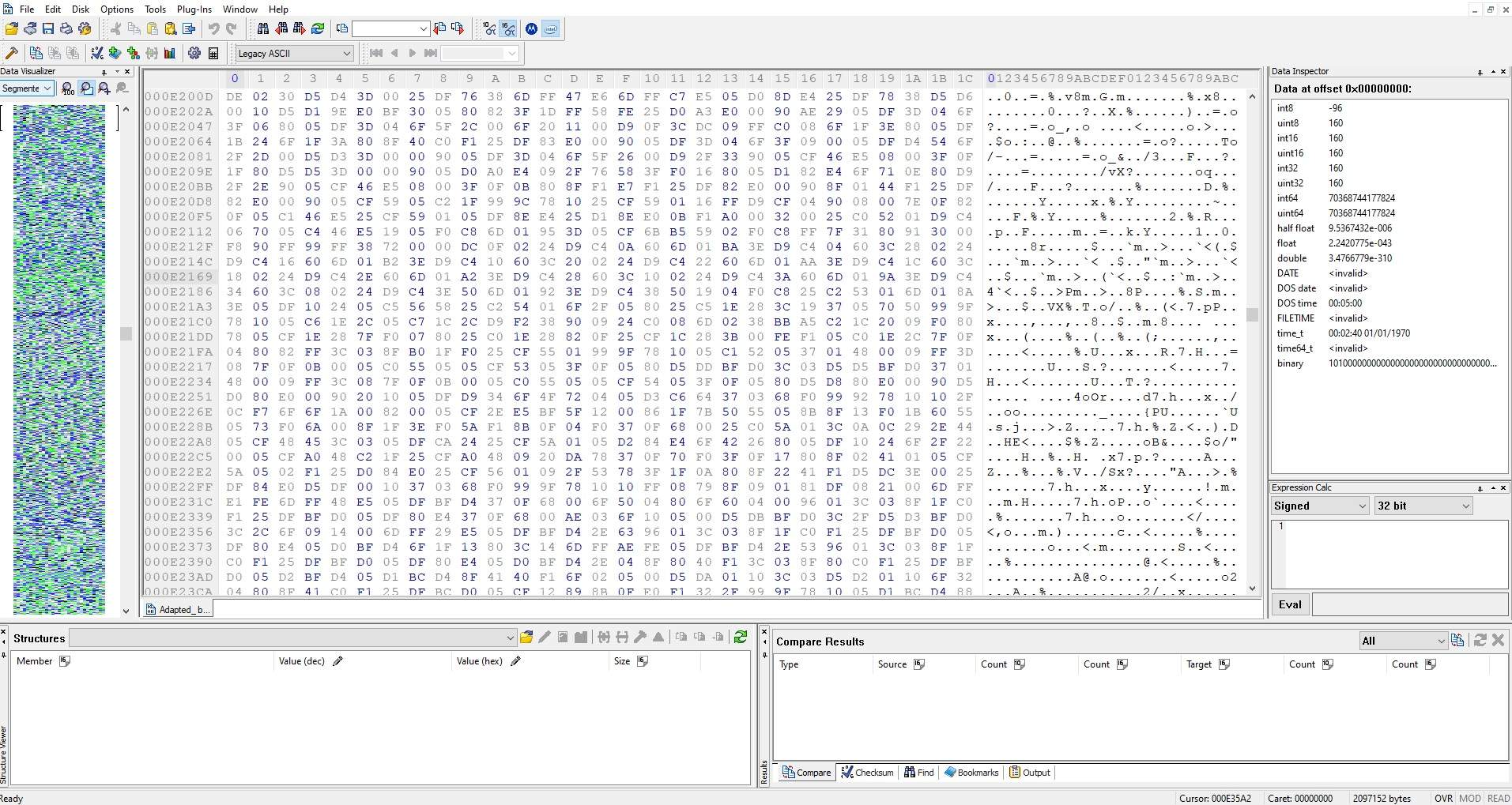Click the Replace green arrows icon
The image size is (1512, 805).
318,29
